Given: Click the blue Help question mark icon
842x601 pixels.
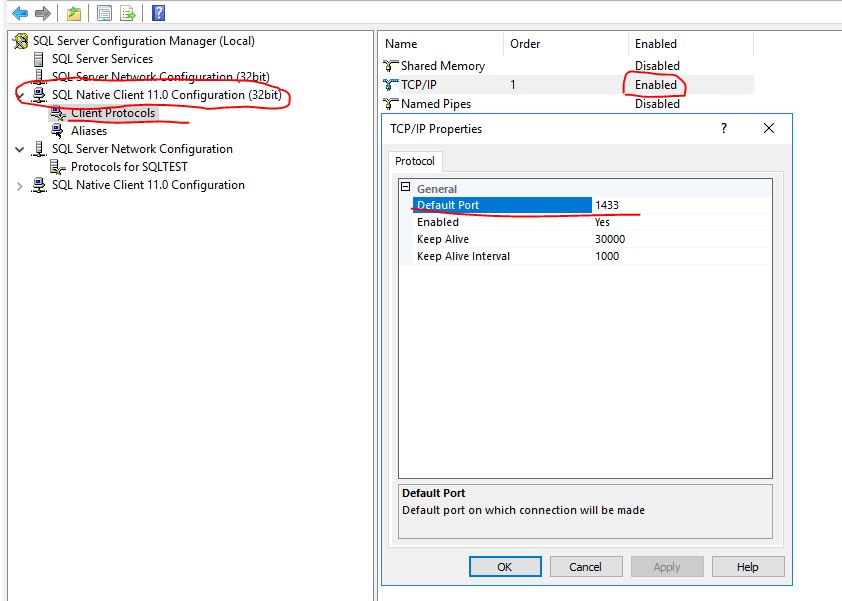Looking at the screenshot, I should coord(158,13).
